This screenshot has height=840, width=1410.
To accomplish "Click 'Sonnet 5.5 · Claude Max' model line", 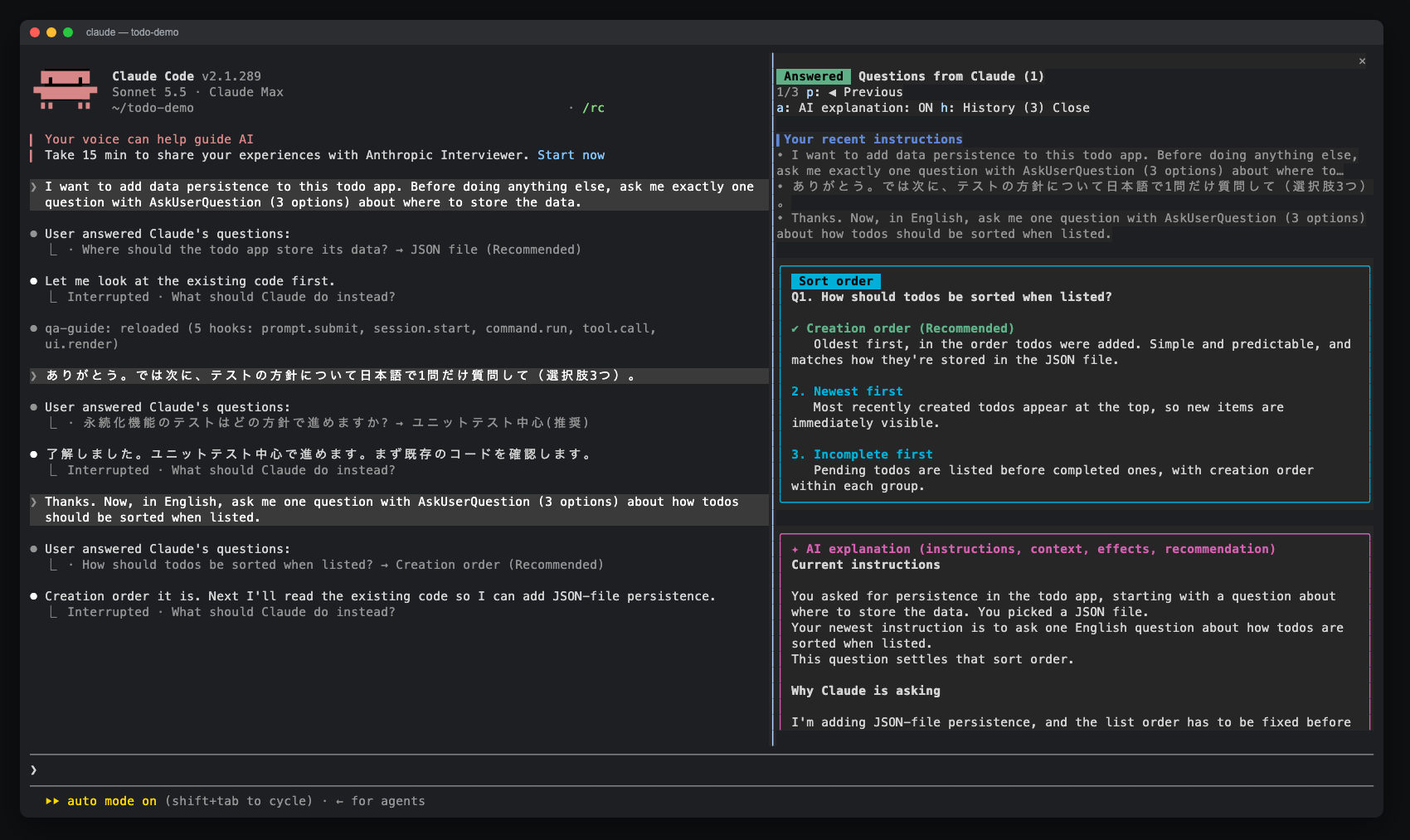I will pos(197,92).
